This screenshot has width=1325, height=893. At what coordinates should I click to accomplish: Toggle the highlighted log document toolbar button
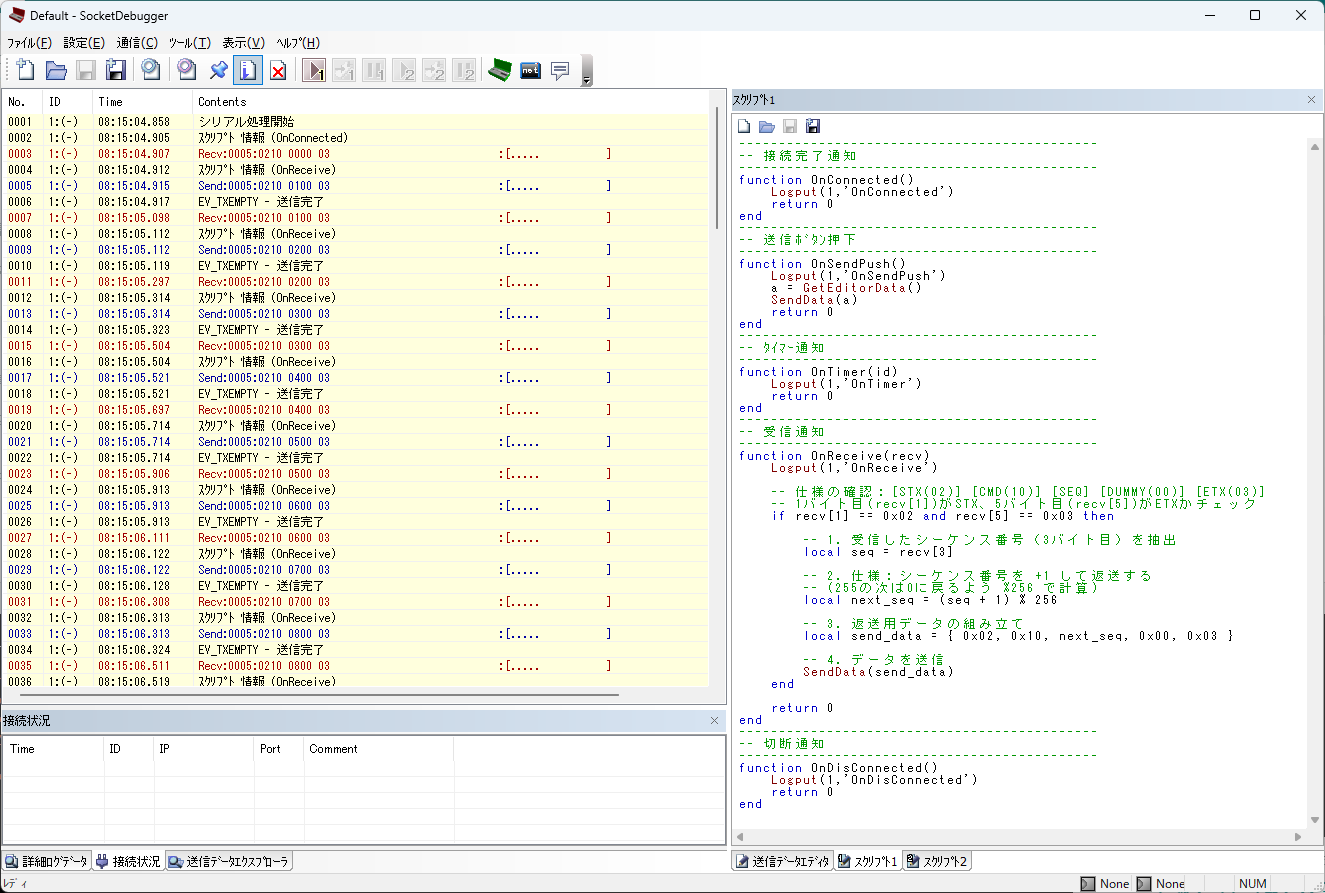coord(247,70)
